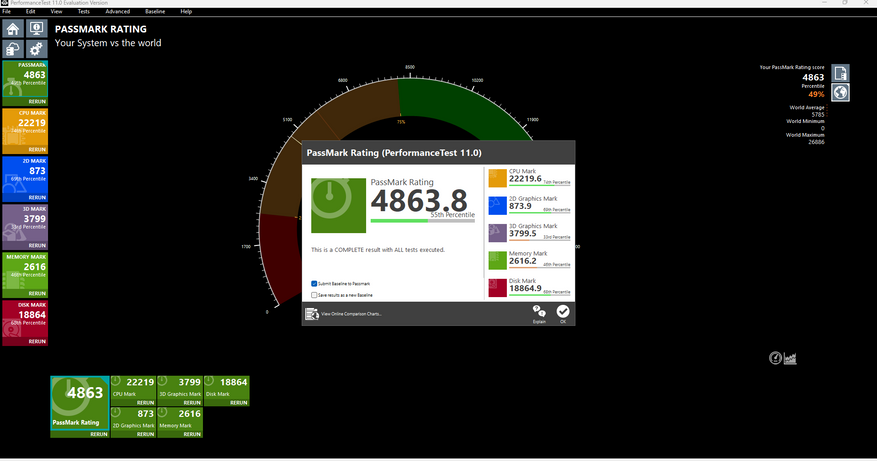This screenshot has height=461, width=877.
Task: Check Save results as a new Baseline
Action: click(x=314, y=295)
